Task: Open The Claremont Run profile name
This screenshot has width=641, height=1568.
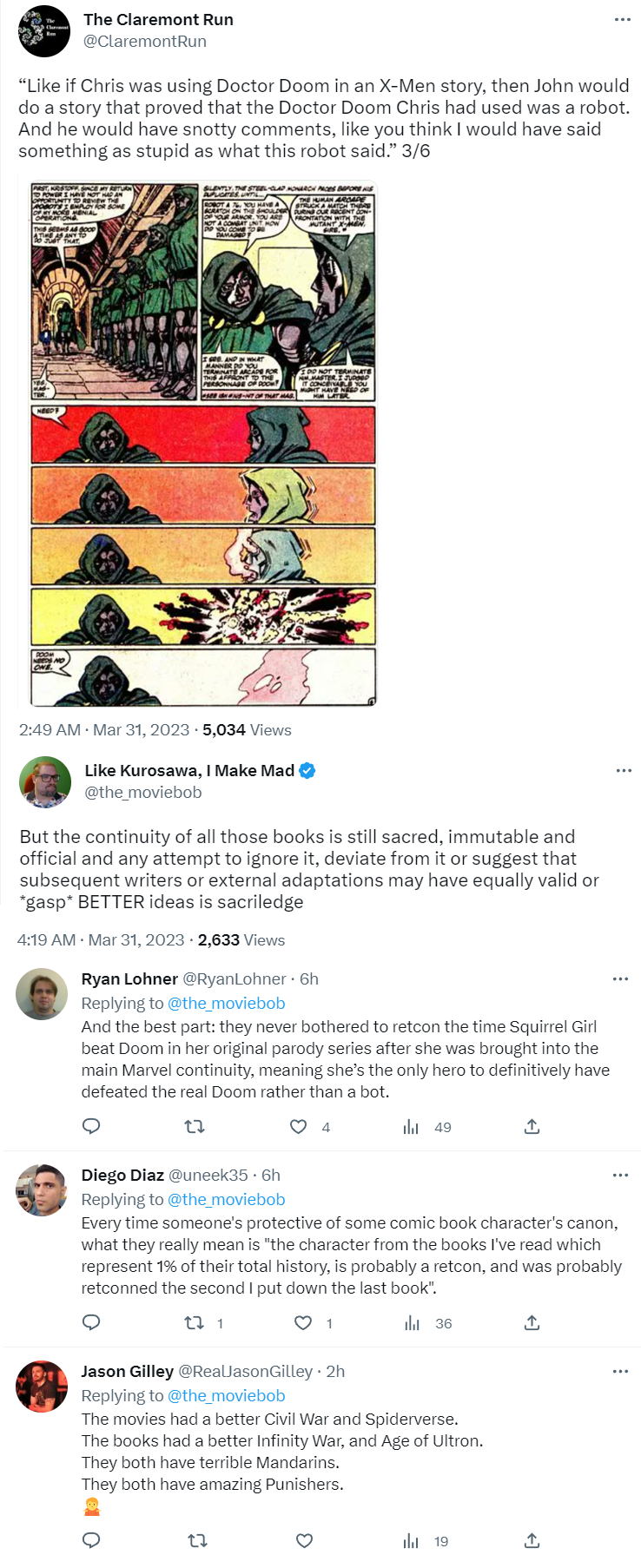Action: click(x=158, y=19)
